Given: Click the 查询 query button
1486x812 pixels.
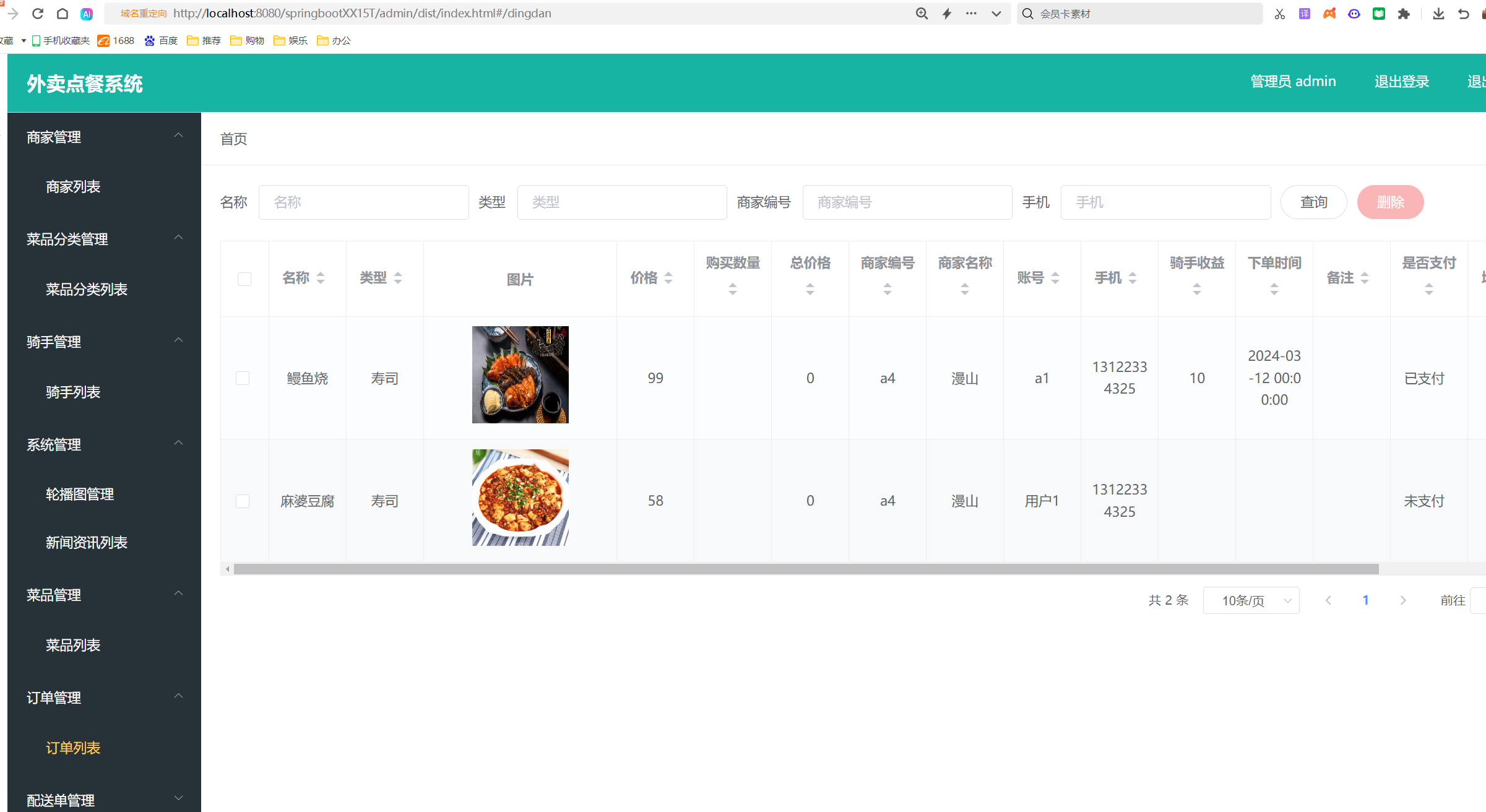Looking at the screenshot, I should point(1313,202).
